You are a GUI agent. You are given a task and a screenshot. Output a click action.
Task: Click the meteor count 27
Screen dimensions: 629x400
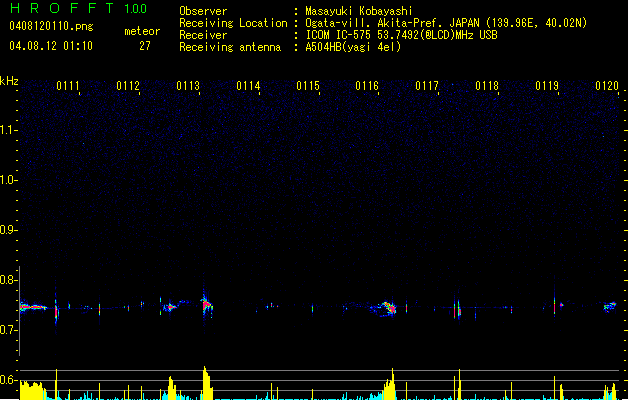tap(144, 46)
